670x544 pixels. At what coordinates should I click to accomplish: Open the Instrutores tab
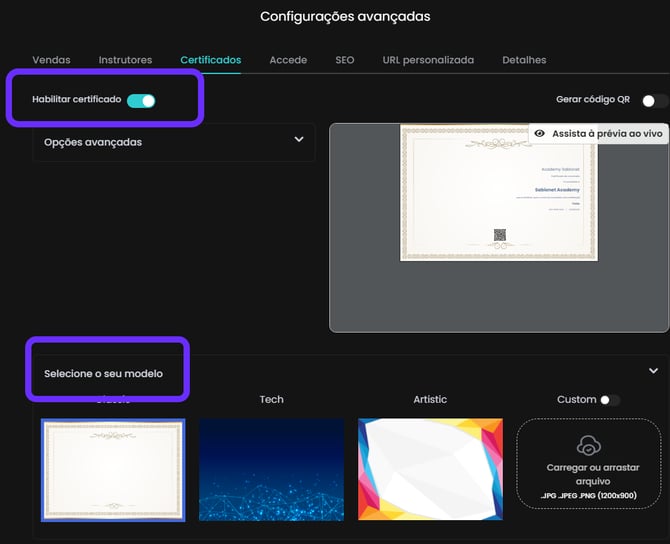click(125, 60)
